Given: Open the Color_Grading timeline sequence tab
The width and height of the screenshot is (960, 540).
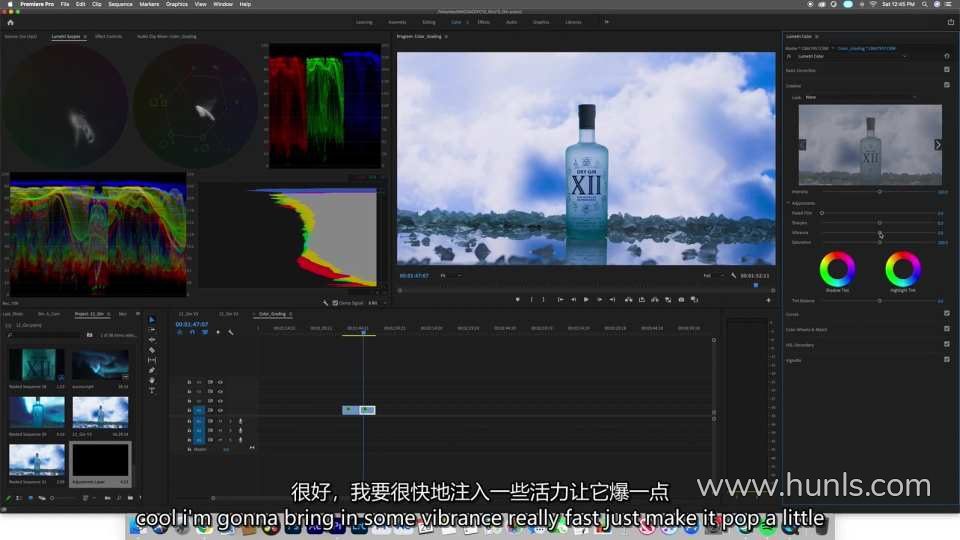Looking at the screenshot, I should click(272, 314).
